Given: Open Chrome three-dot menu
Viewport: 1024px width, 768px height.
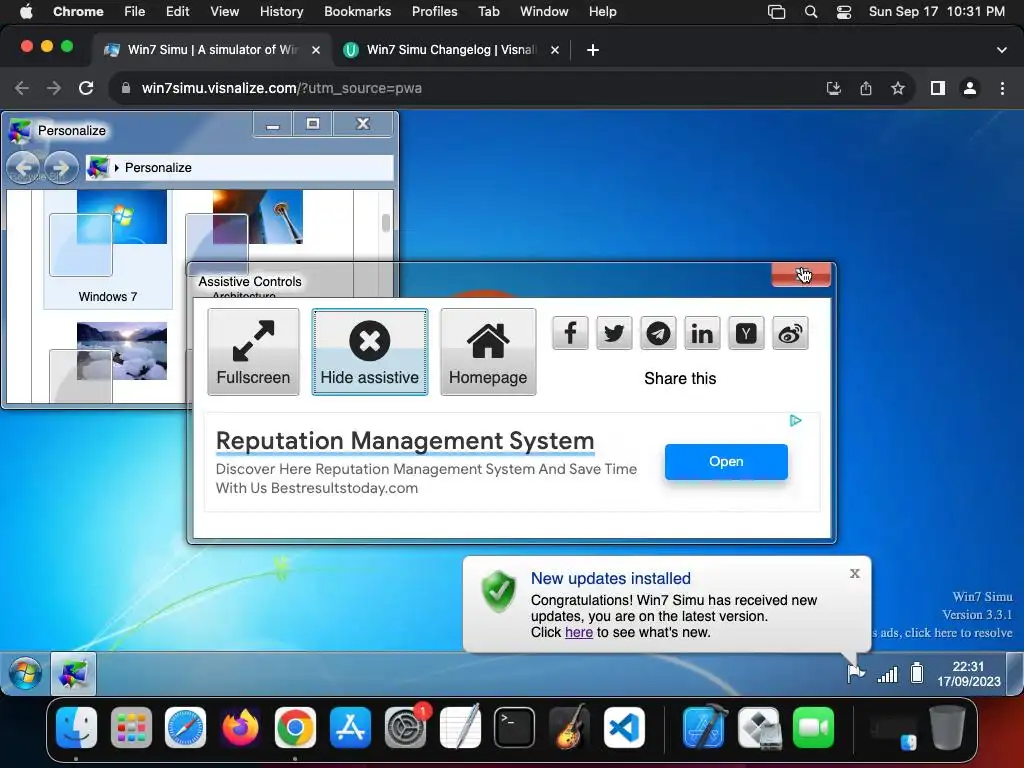Looking at the screenshot, I should click(x=1002, y=88).
